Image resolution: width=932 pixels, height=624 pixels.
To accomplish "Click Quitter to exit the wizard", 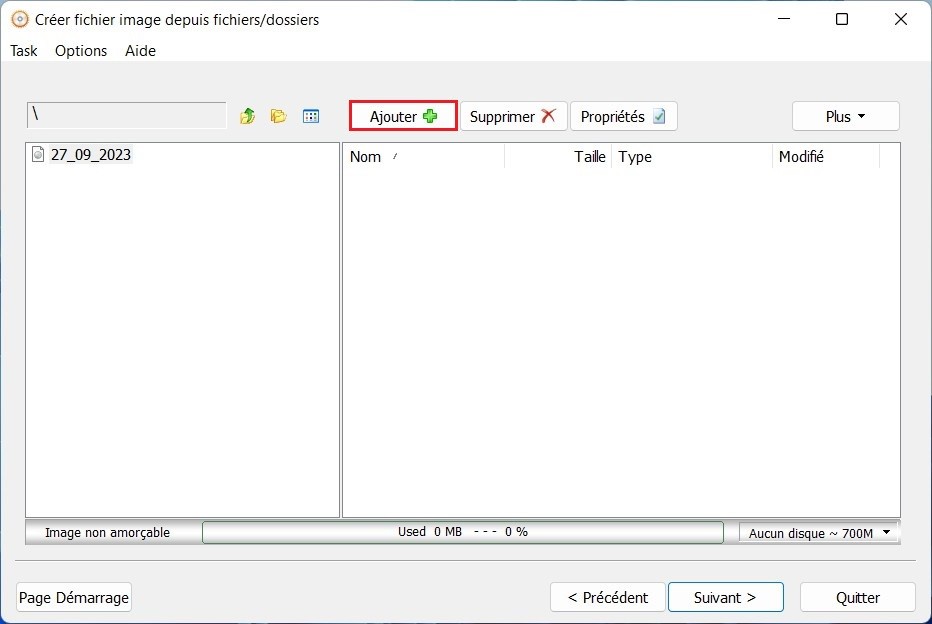I will click(x=857, y=597).
